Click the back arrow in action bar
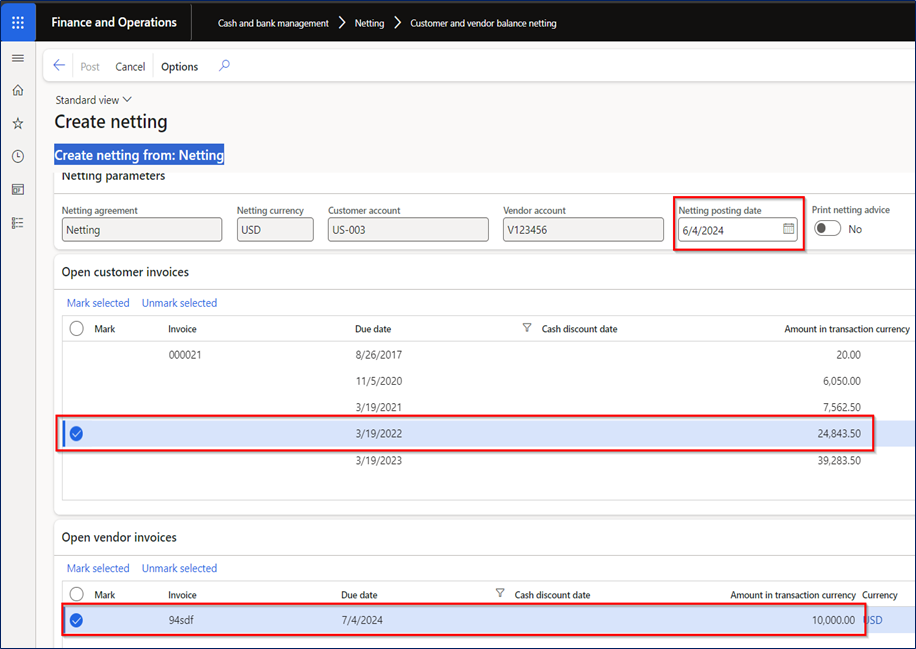 [x=59, y=65]
